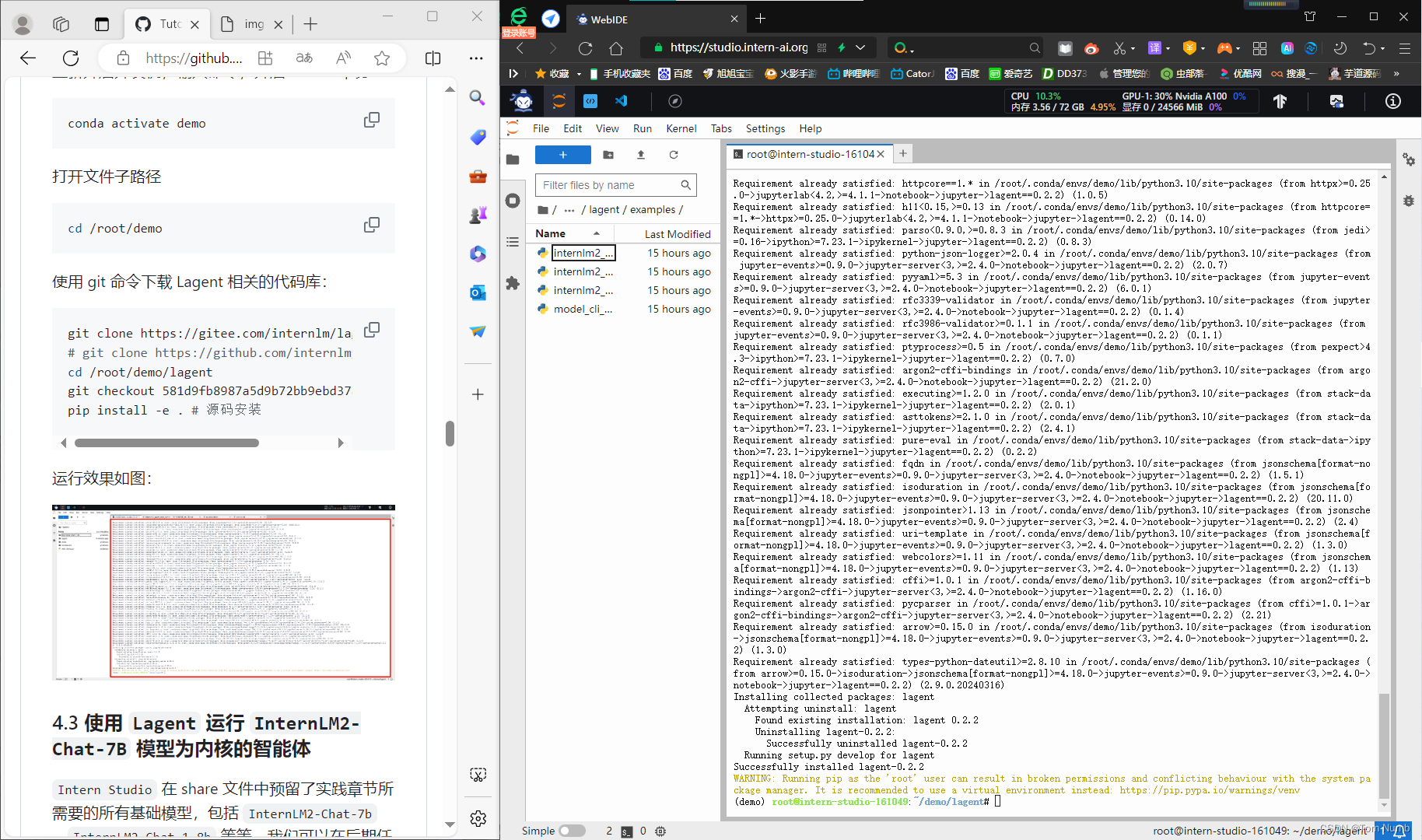
Task: Click the Filter files by name field
Action: (615, 185)
